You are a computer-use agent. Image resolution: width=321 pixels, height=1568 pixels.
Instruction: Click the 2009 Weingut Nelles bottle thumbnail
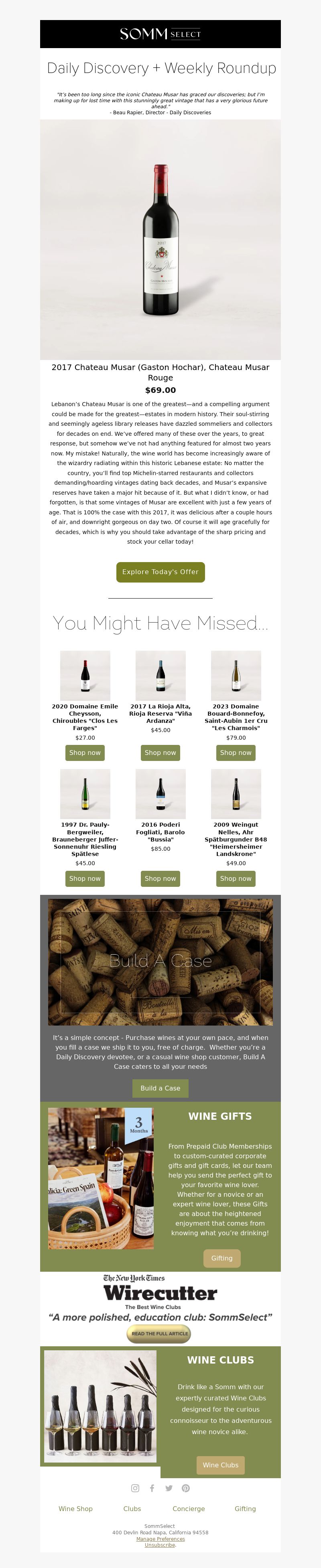coord(236,793)
